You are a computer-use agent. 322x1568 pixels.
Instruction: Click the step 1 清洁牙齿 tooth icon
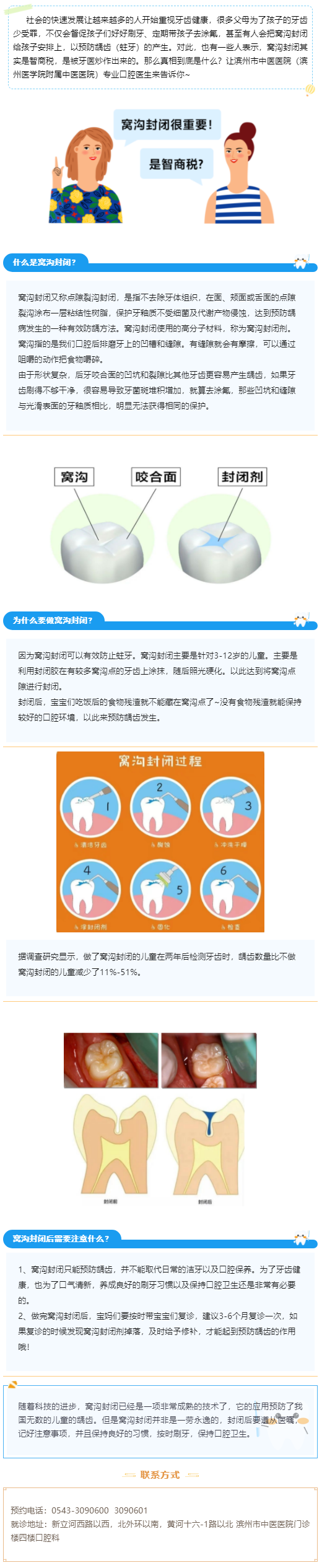[x=90, y=808]
